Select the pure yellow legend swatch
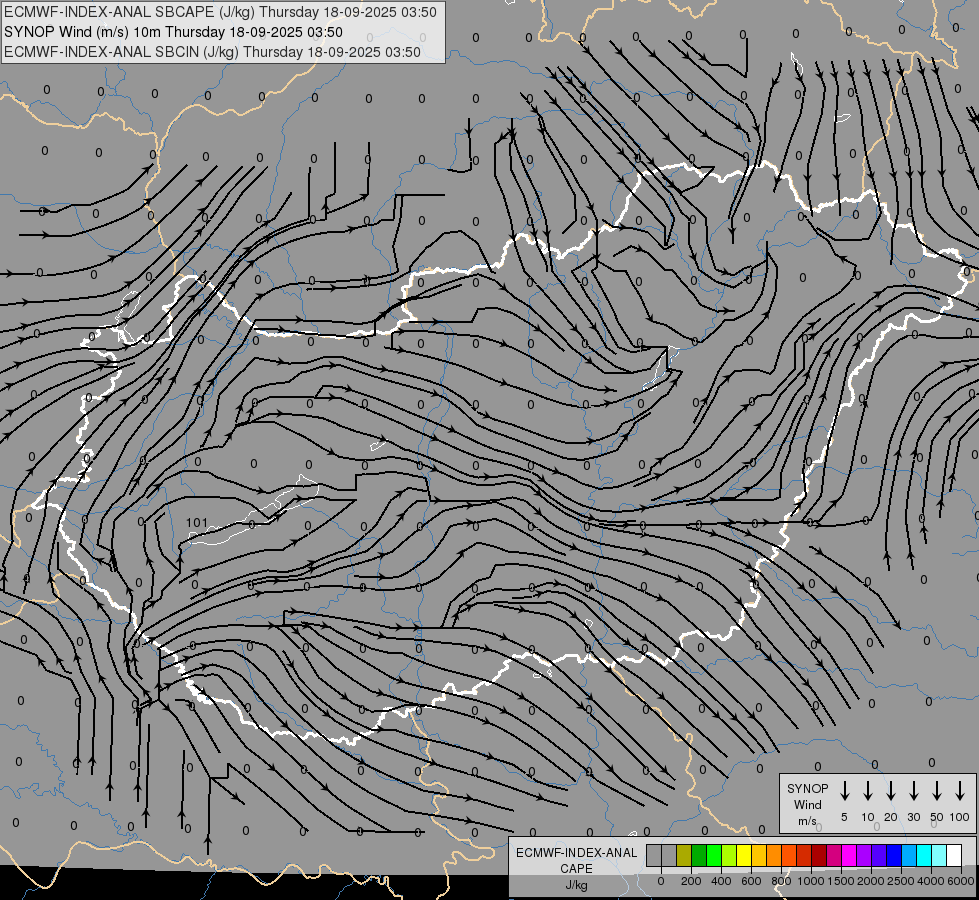 click(744, 855)
